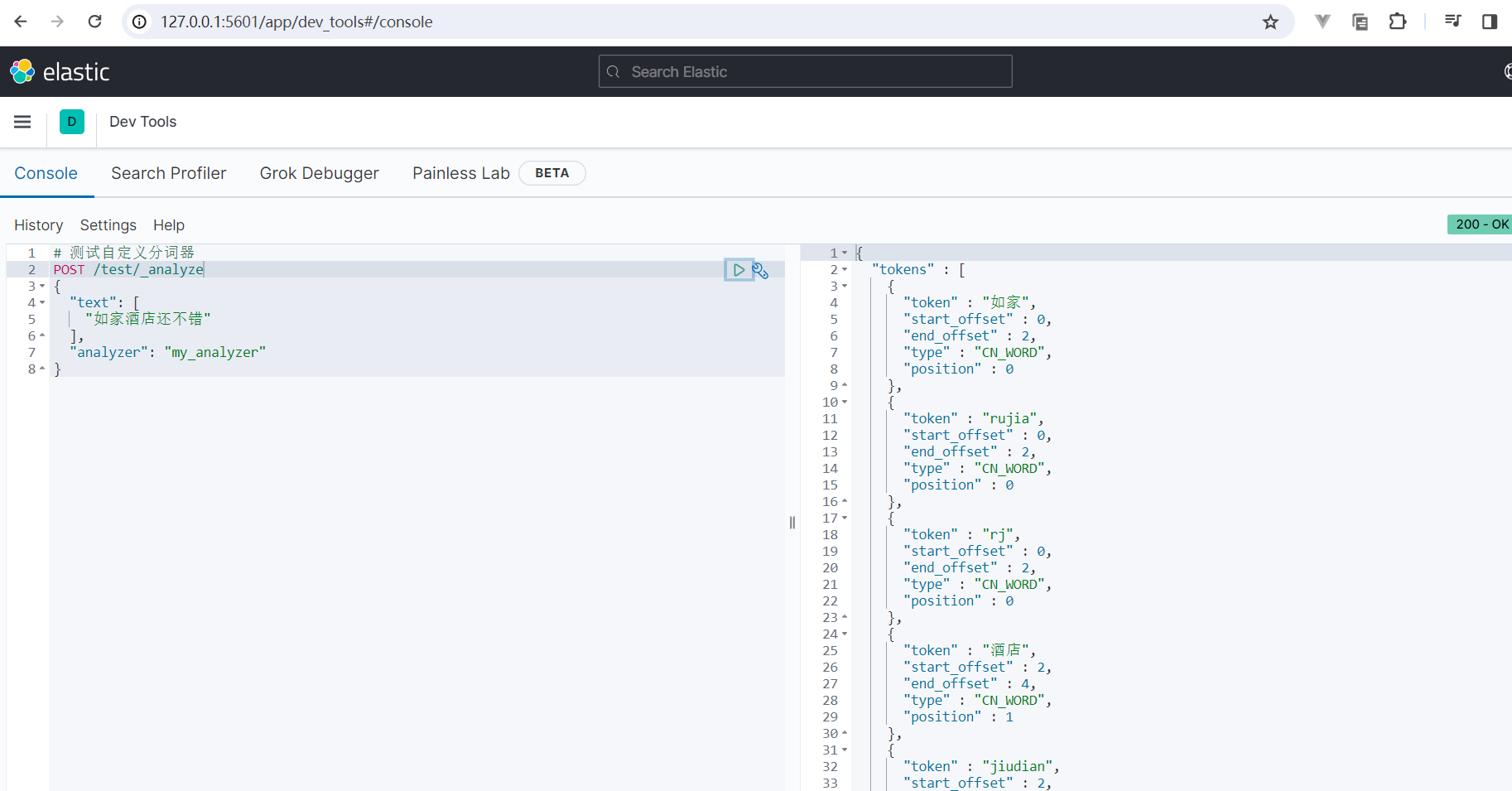Click the browser forward arrow
The image size is (1512, 791).
click(57, 22)
